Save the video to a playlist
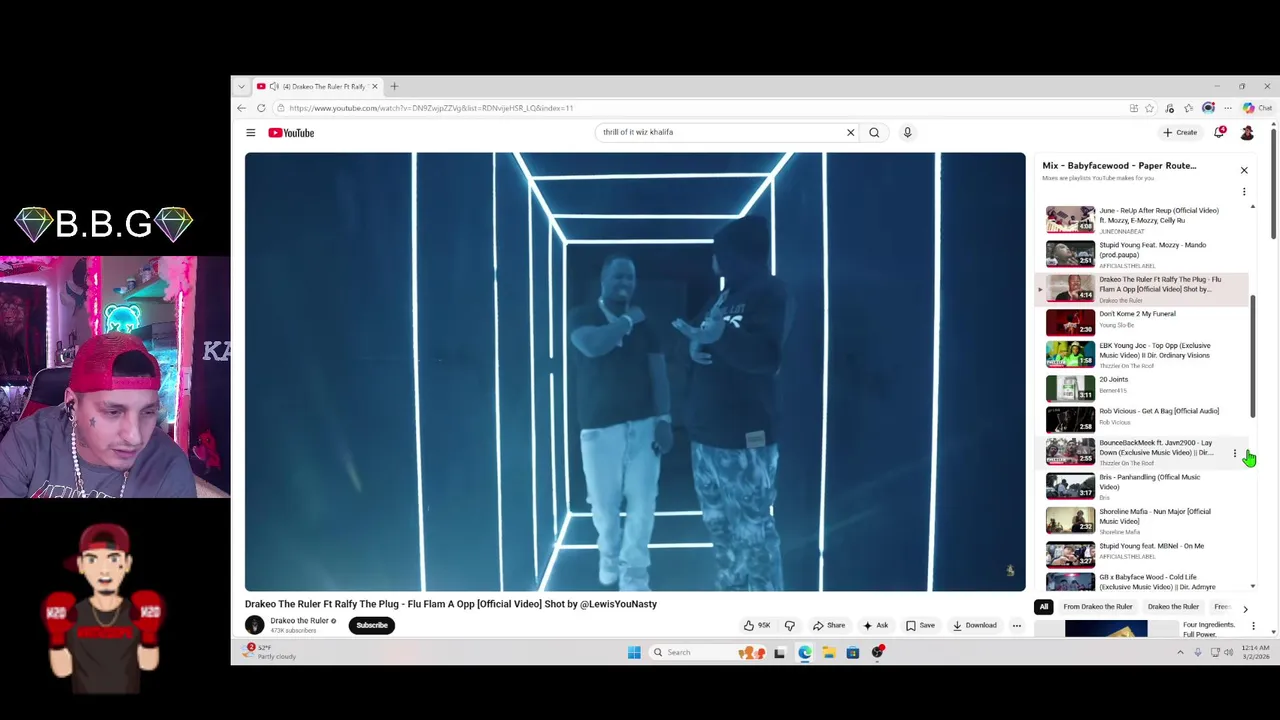 [920, 625]
